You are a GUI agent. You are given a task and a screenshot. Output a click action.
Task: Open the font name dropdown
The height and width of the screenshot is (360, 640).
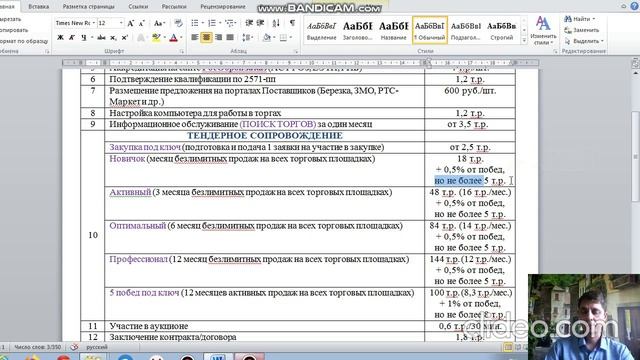(x=94, y=23)
